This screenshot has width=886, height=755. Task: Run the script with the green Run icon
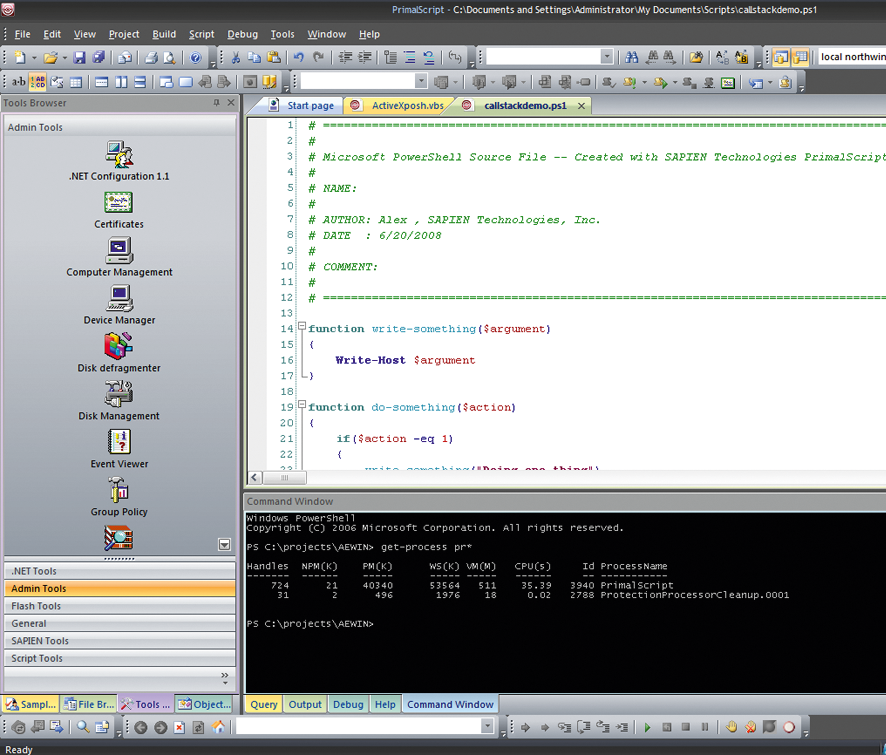click(x=646, y=727)
